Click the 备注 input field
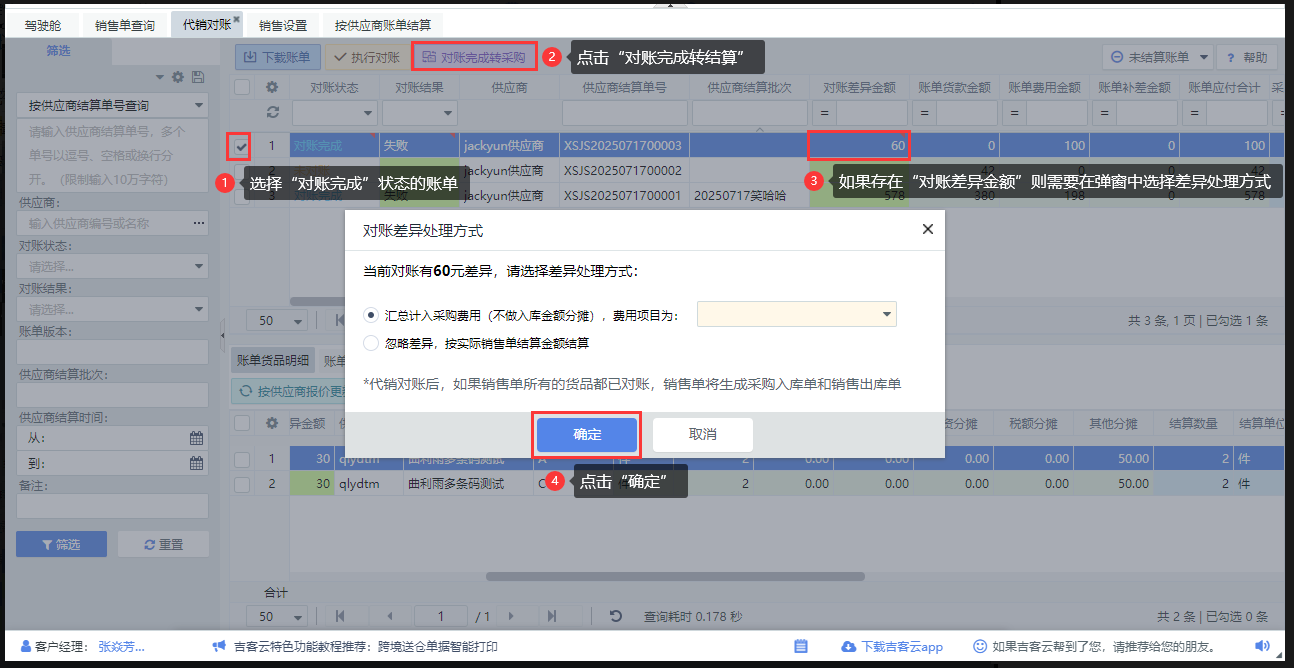The width and height of the screenshot is (1294, 668). 112,507
